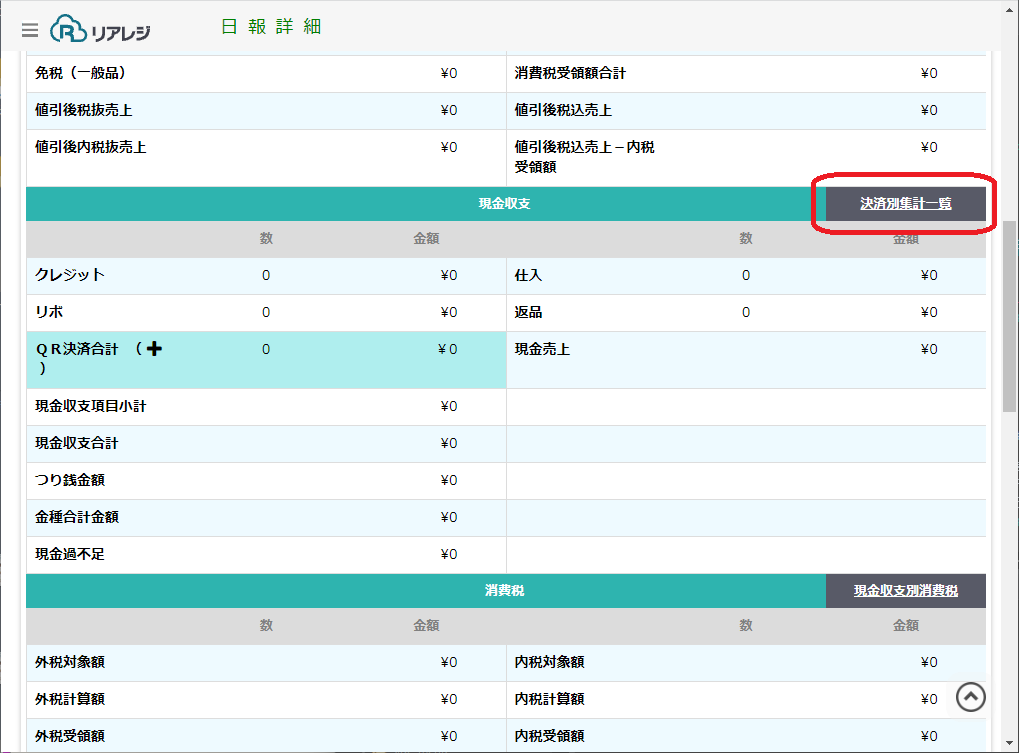Click the リボ row label
This screenshot has width=1019, height=754.
coord(49,312)
